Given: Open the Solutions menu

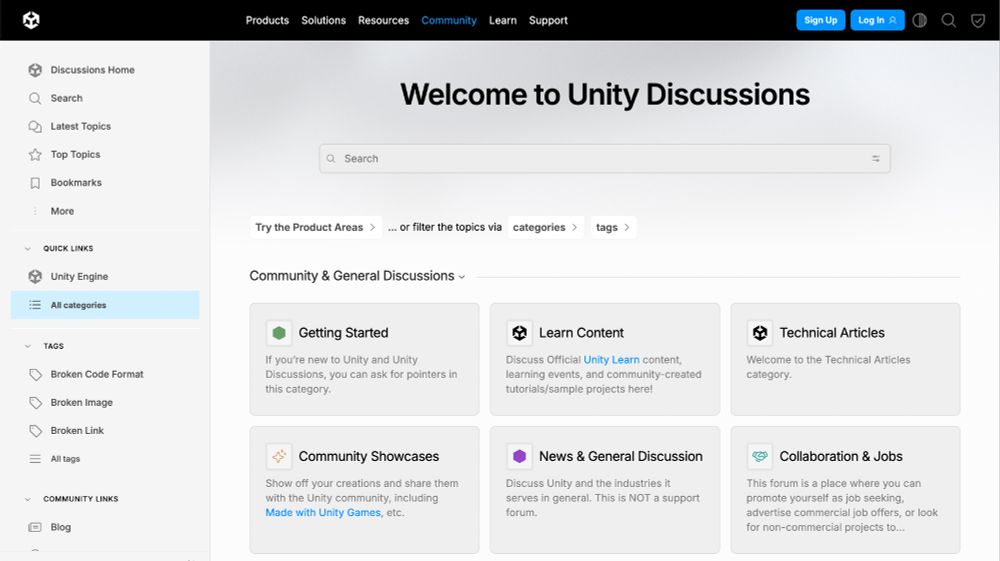Looking at the screenshot, I should coord(323,20).
